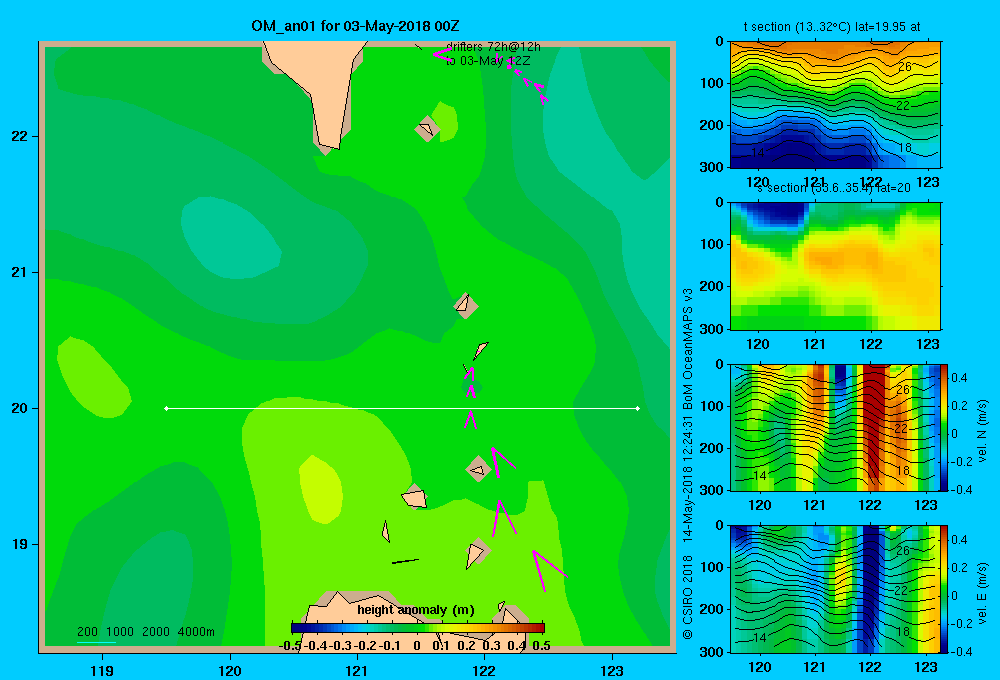Click contour label 26 in temperature section

tap(904, 66)
